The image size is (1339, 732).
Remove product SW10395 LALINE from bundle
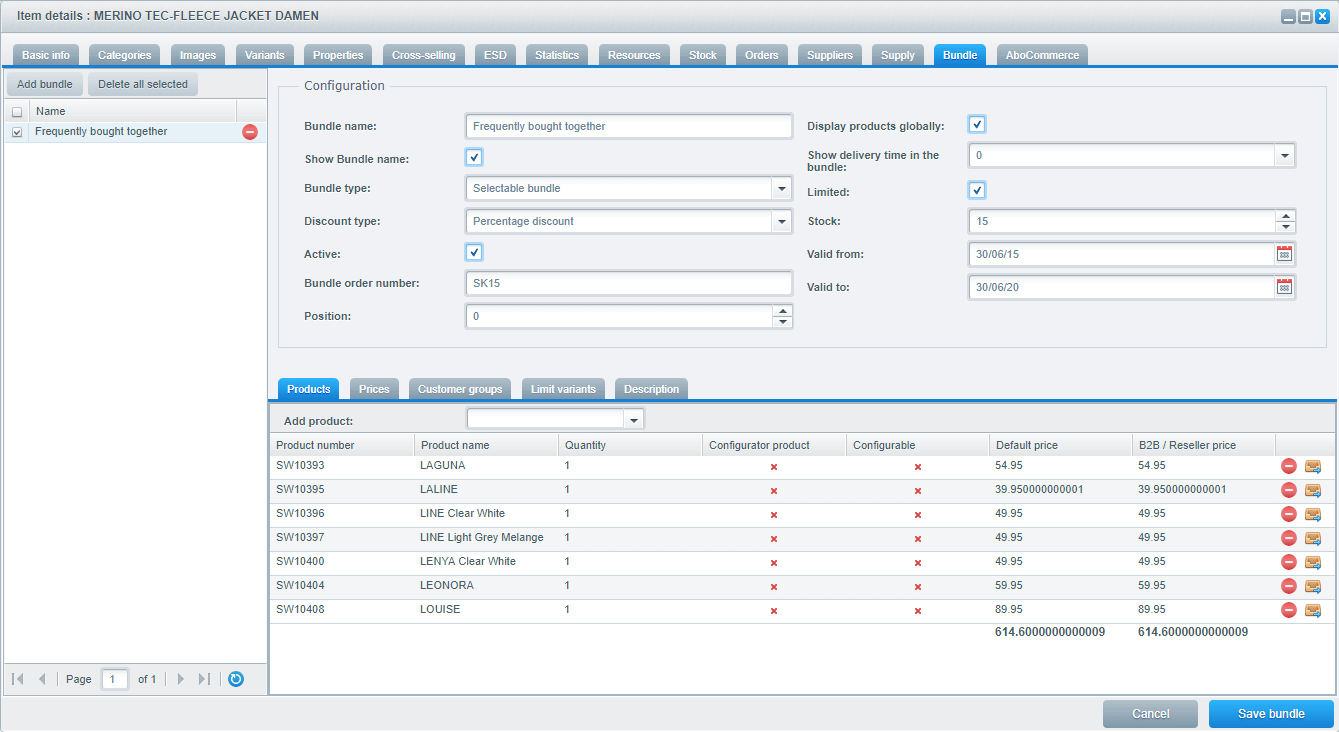[x=1289, y=490]
